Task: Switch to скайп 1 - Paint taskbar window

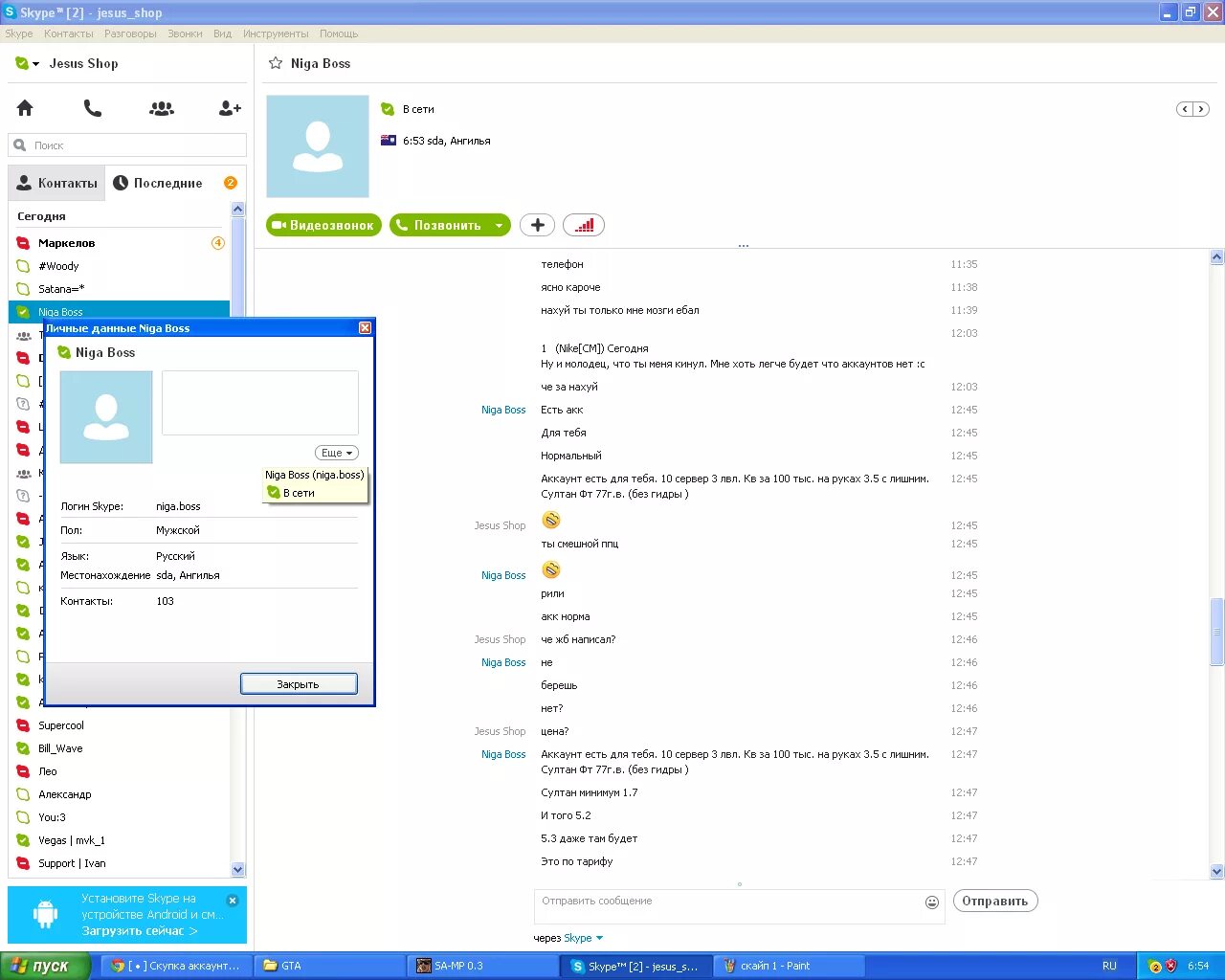Action: pos(790,966)
